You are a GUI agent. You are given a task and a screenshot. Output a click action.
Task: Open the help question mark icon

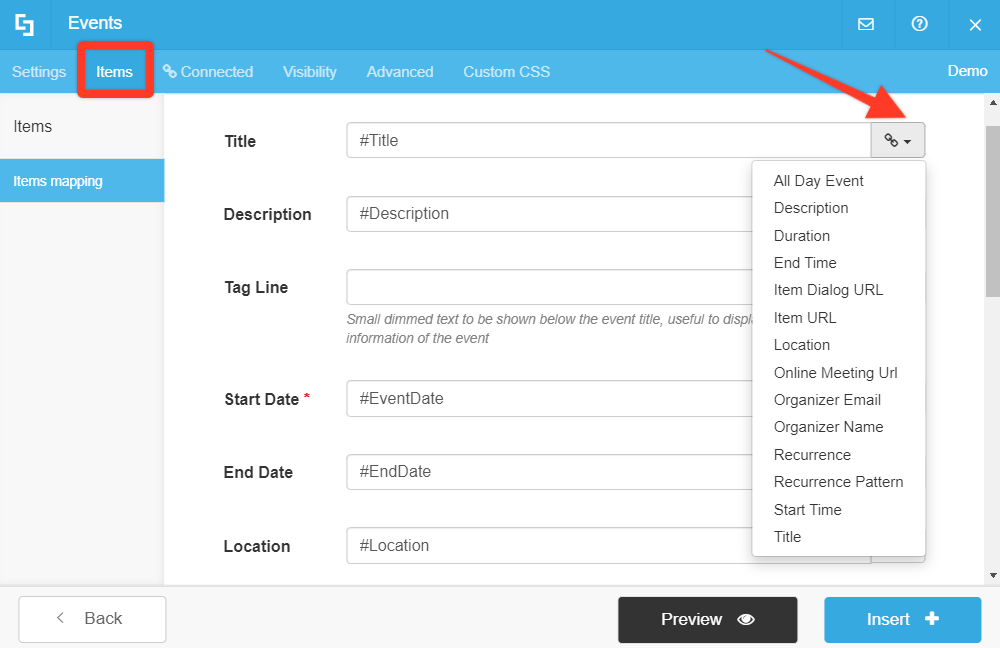pos(919,24)
